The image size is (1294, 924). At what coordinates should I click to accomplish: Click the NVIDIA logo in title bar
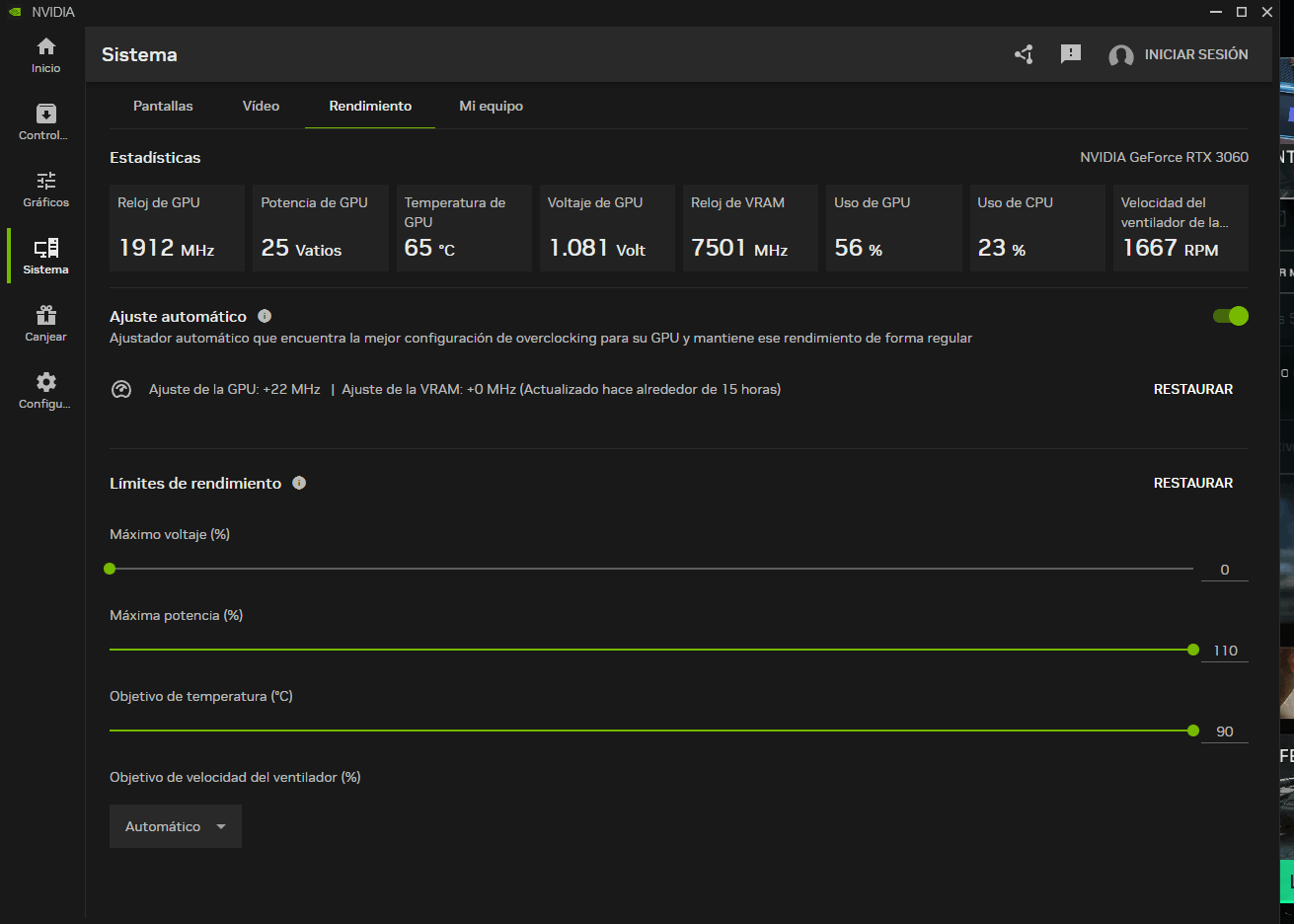[15, 12]
